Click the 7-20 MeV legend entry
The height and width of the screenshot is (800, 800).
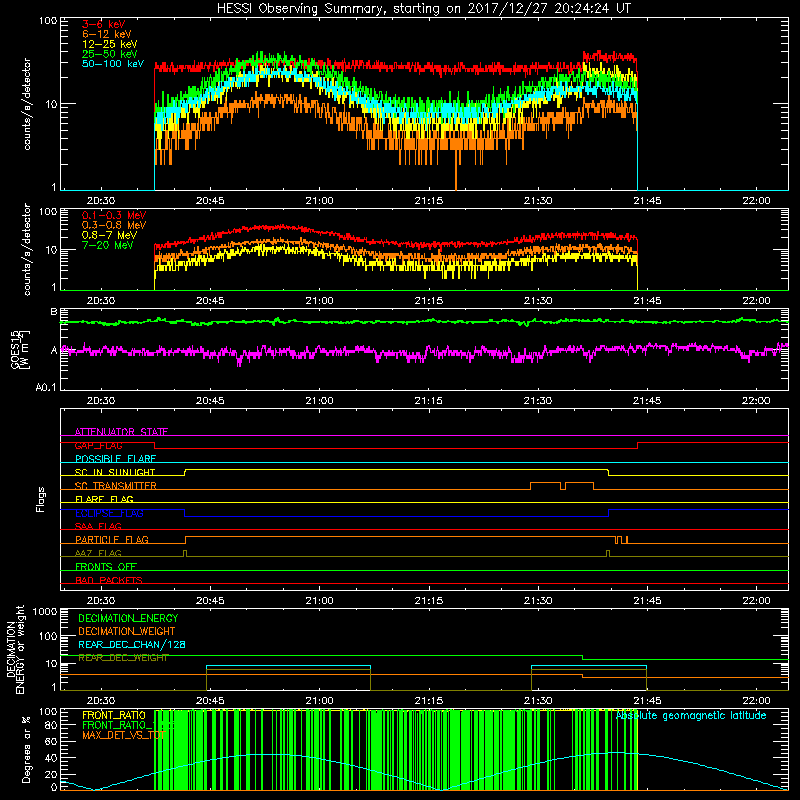pyautogui.click(x=107, y=245)
